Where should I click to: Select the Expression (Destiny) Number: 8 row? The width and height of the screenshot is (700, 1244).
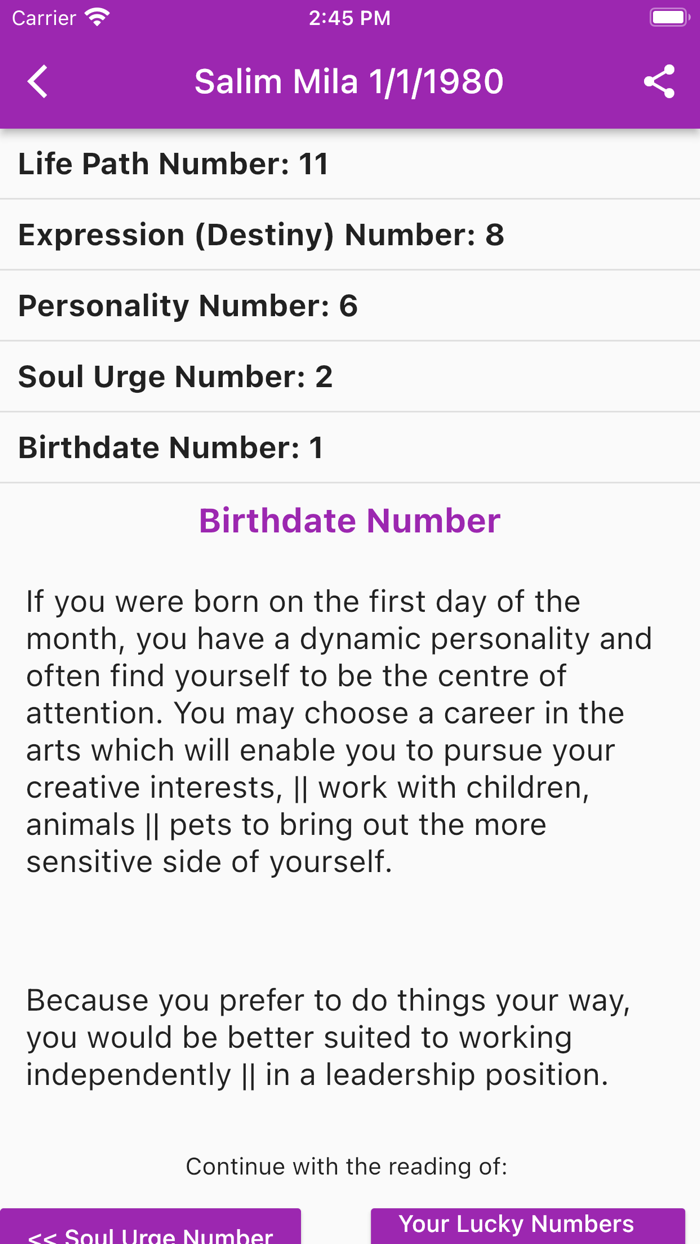350,234
